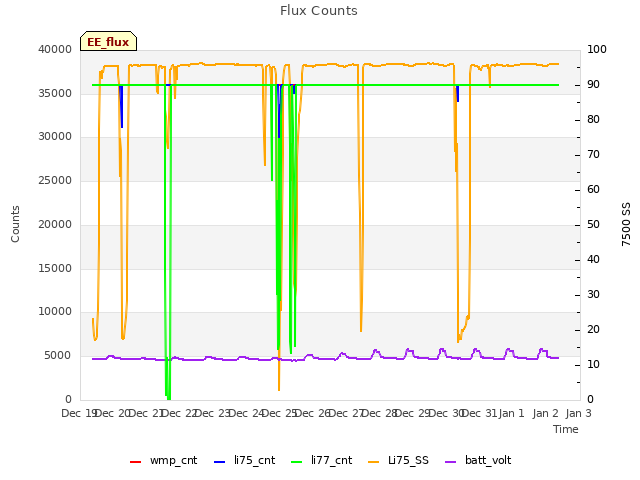Click the green li77_cnt legend swatch

point(297,462)
